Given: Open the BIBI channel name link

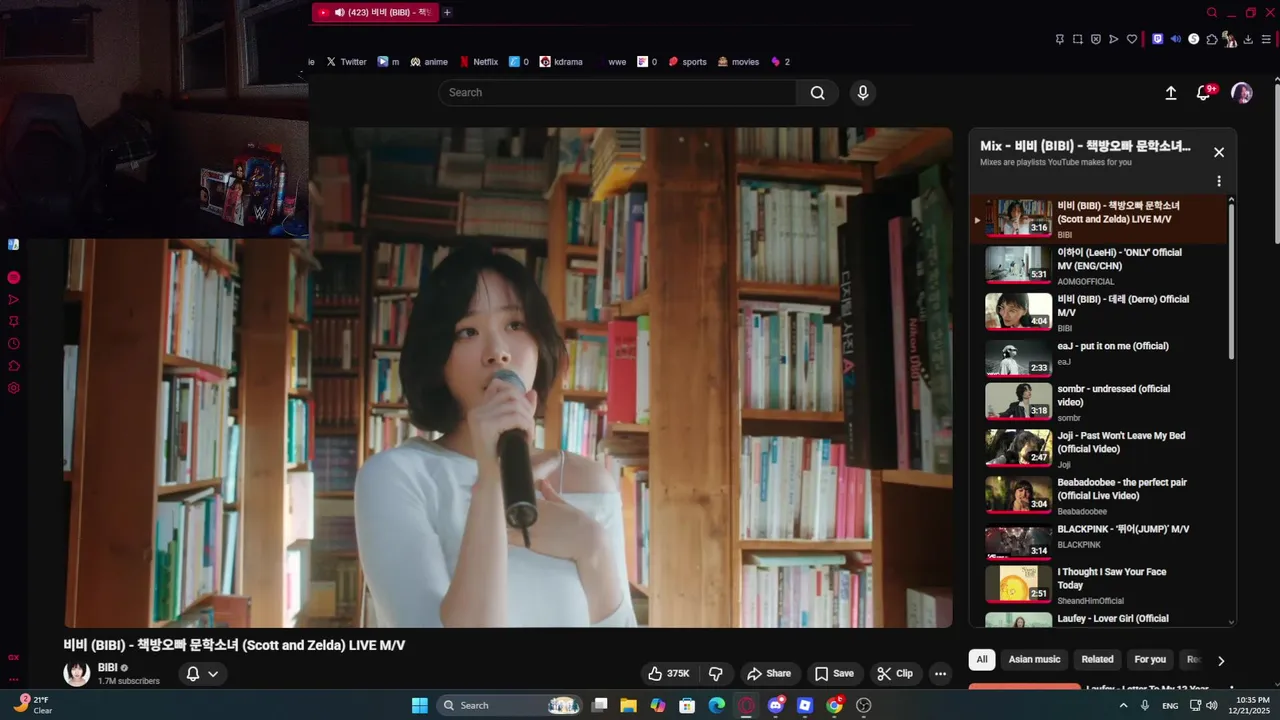Looking at the screenshot, I should pyautogui.click(x=107, y=667).
